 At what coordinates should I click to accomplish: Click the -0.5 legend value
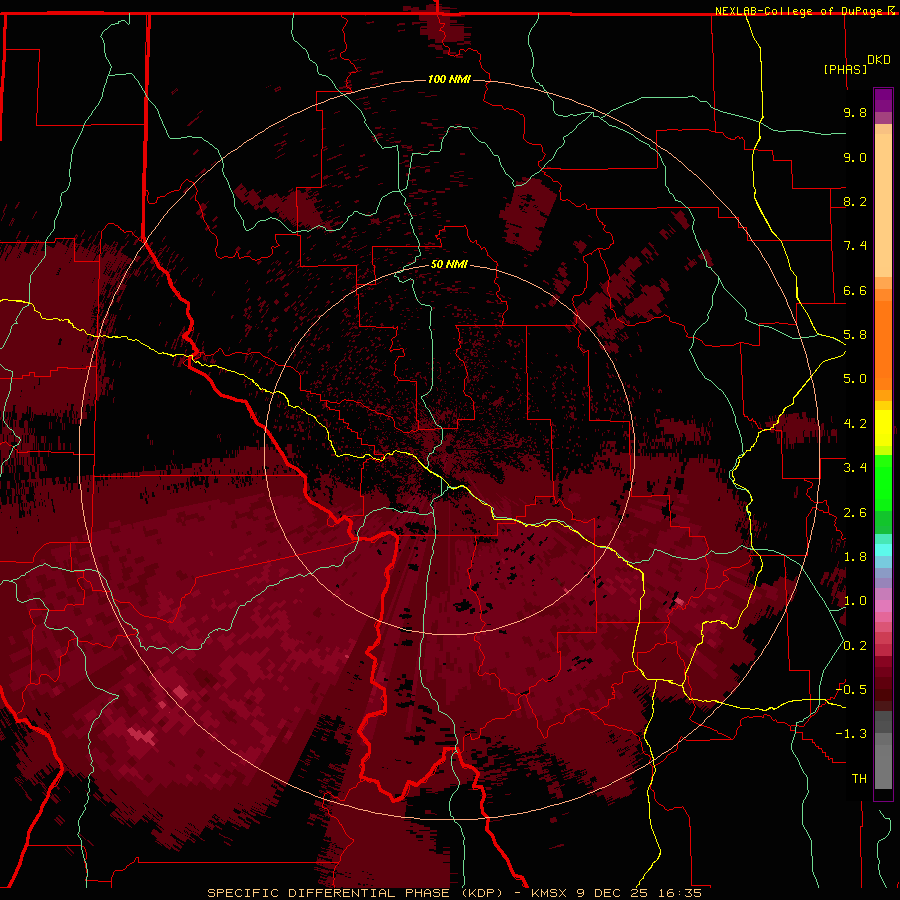click(x=851, y=690)
